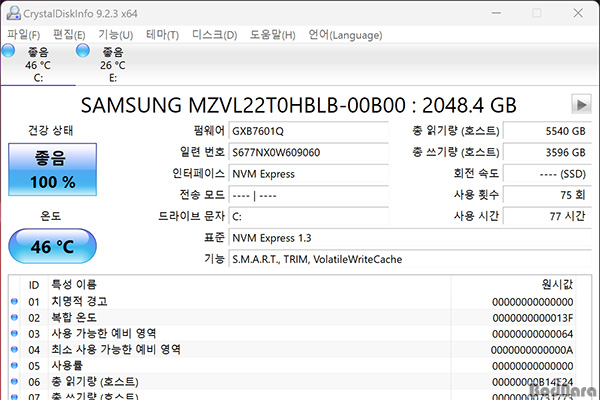Click the serial number field S677NX0W609060
600x400 pixels.
[x=309, y=153]
